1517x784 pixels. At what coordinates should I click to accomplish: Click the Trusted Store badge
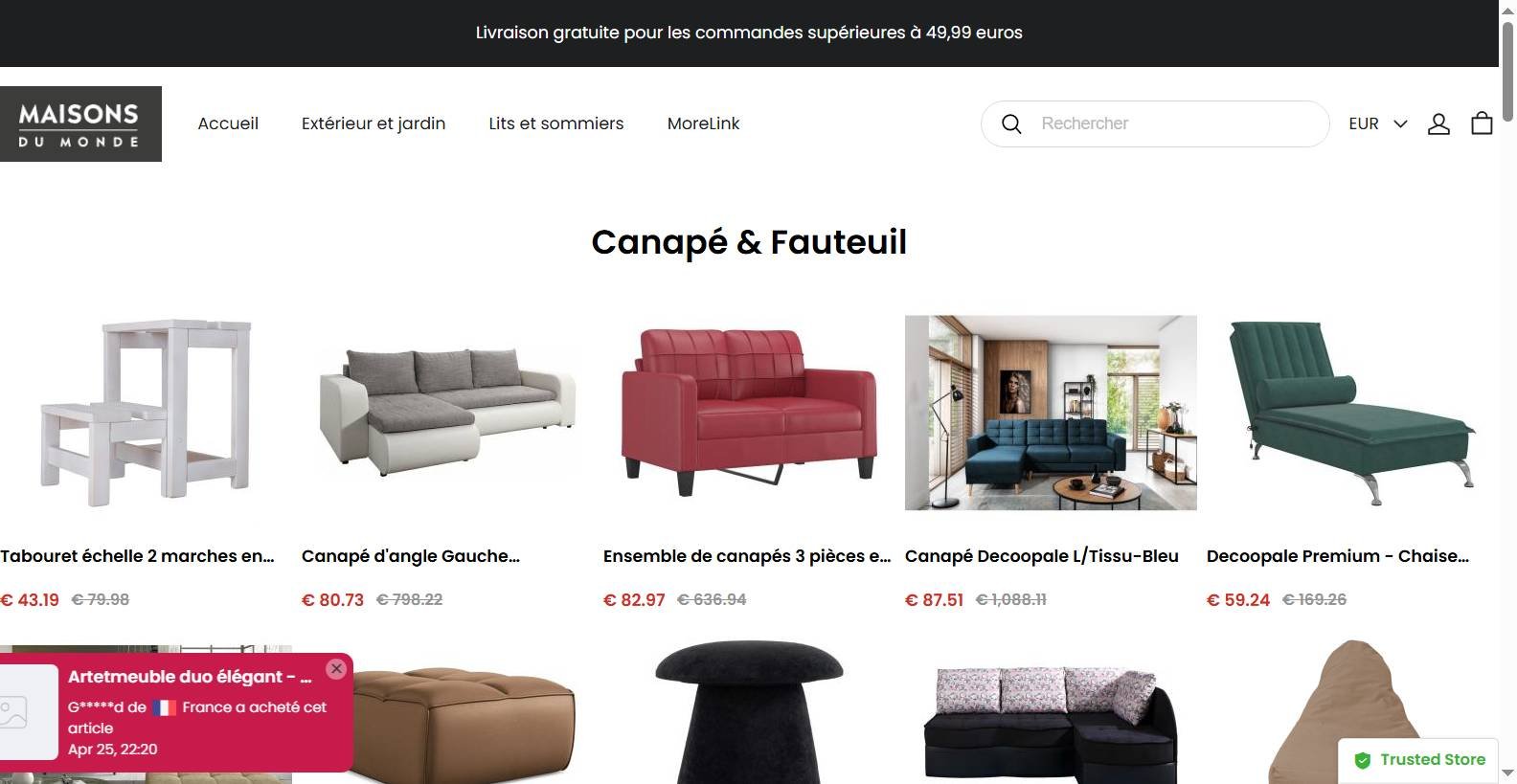click(x=1419, y=760)
